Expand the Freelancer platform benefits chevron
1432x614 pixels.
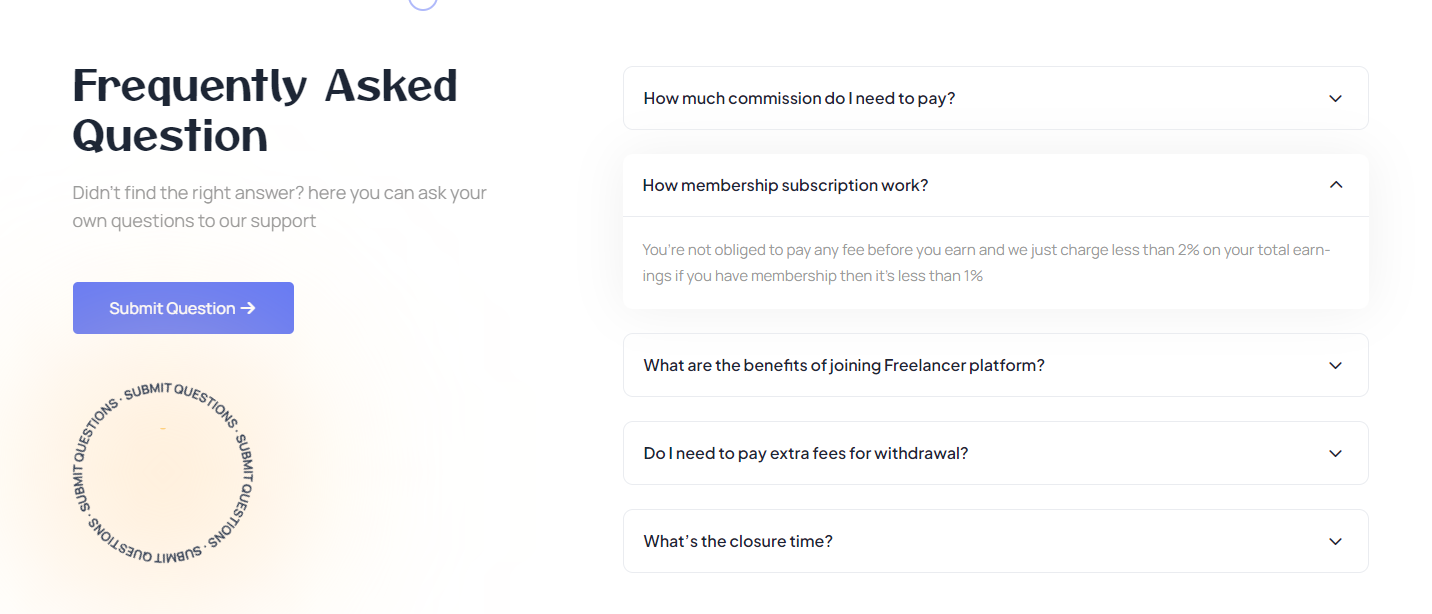click(x=1335, y=365)
